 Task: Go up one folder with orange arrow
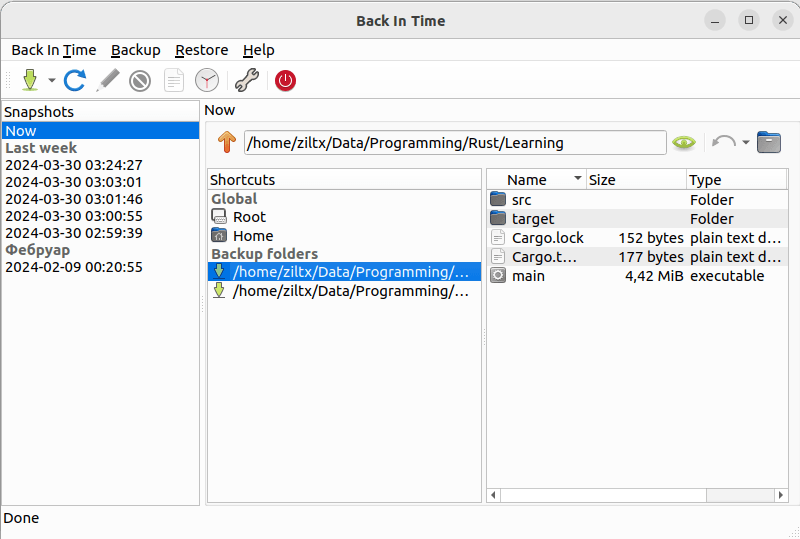(x=226, y=143)
